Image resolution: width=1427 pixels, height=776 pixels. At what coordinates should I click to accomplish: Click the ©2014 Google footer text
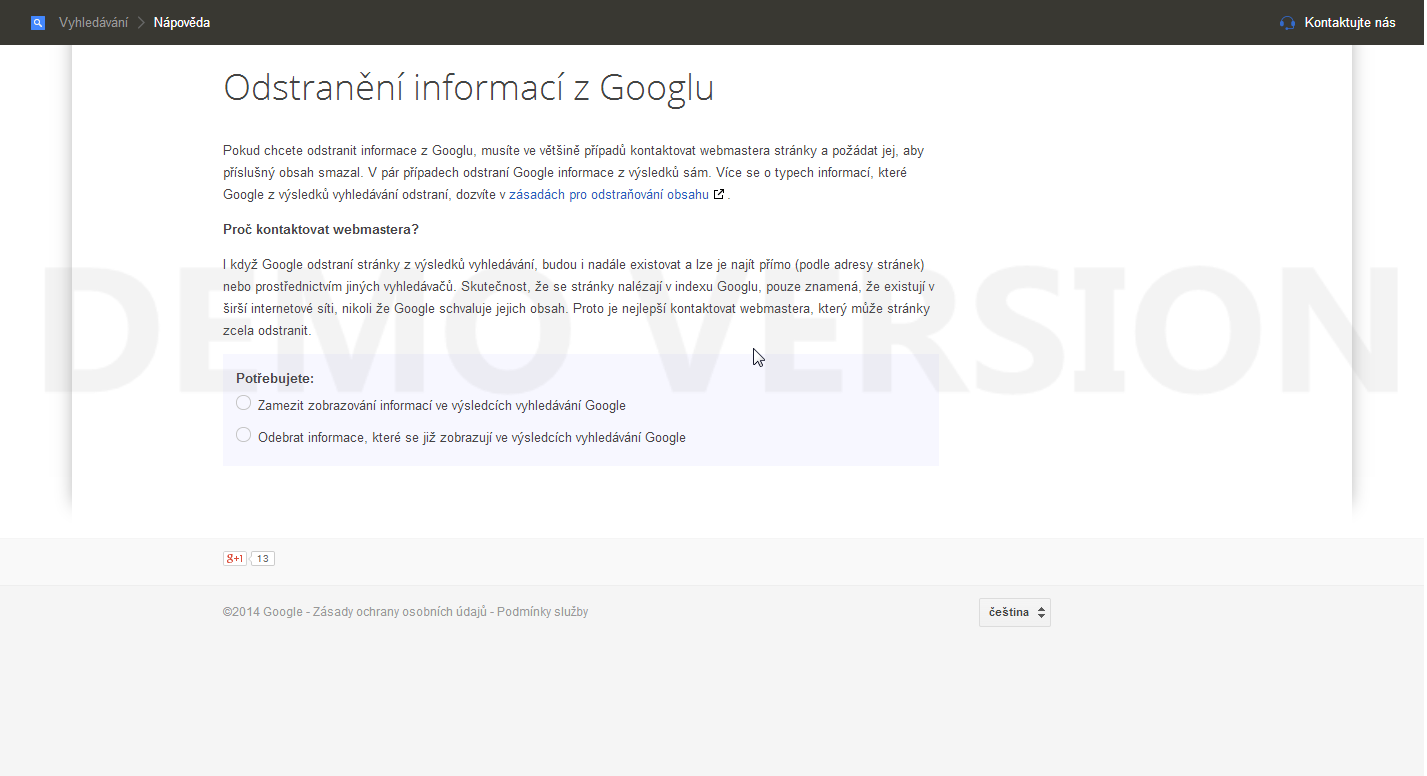tap(262, 611)
